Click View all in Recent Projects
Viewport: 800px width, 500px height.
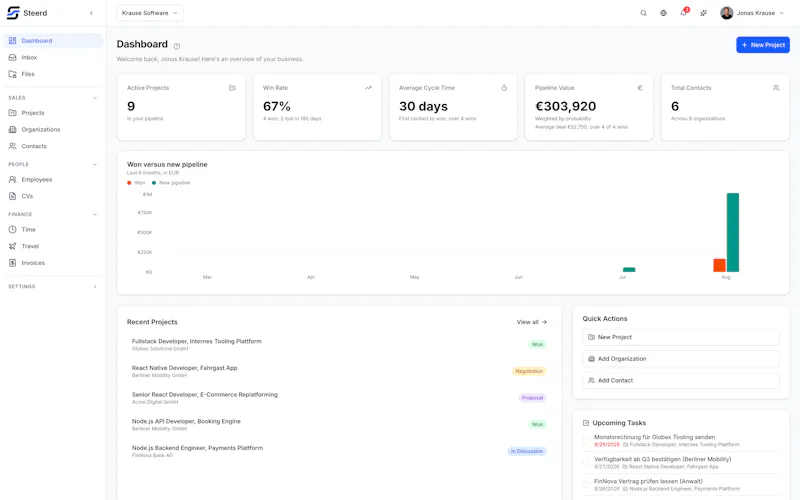532,322
